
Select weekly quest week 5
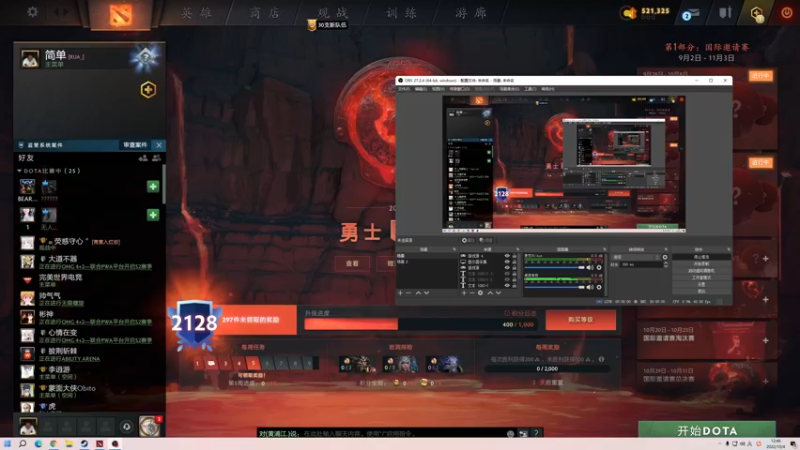click(253, 363)
